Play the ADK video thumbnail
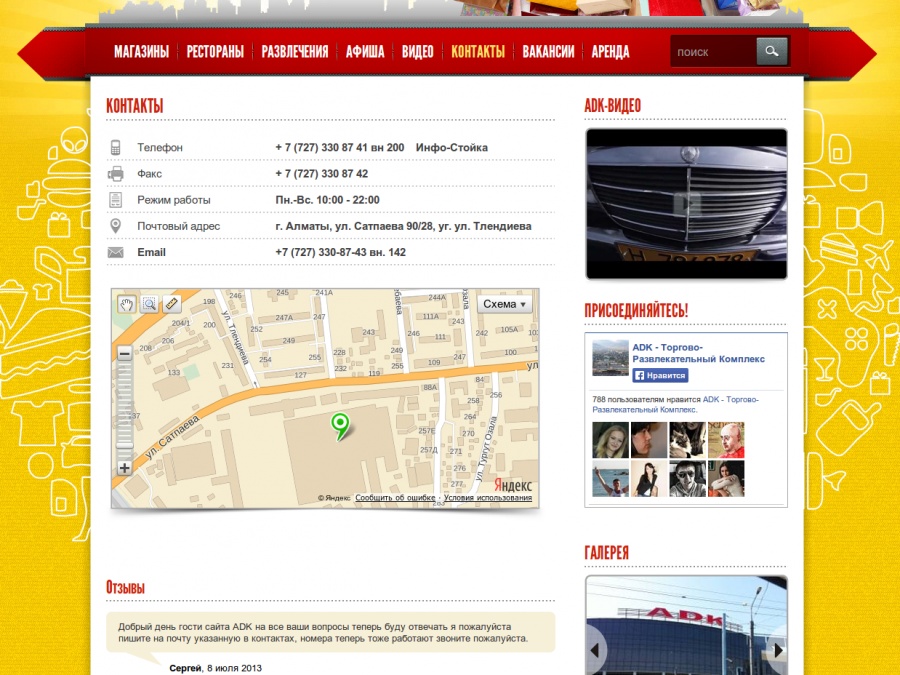900x675 pixels. (x=686, y=204)
